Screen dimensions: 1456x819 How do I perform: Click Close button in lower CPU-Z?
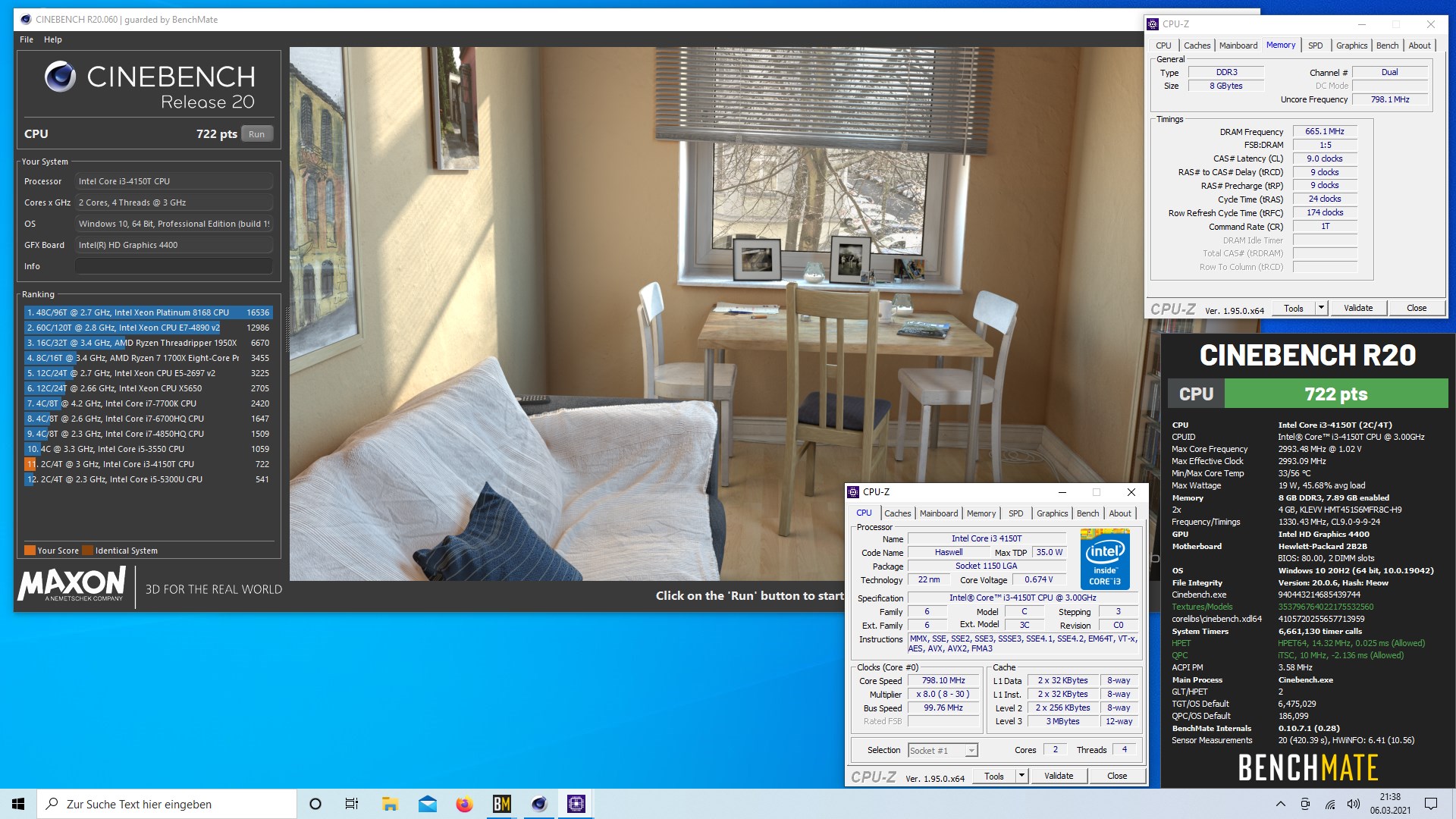click(1117, 776)
